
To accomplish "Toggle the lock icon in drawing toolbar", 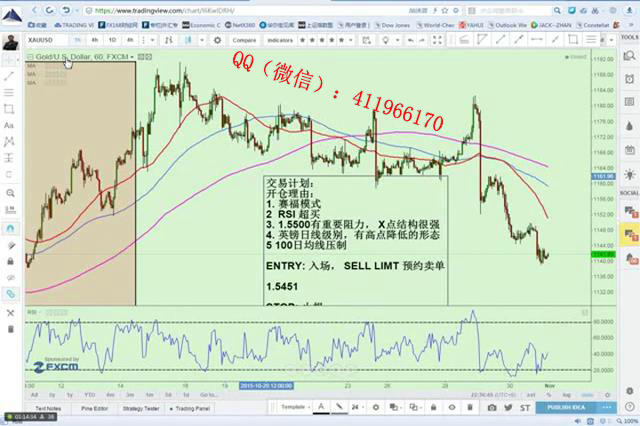I will tap(433, 407).
